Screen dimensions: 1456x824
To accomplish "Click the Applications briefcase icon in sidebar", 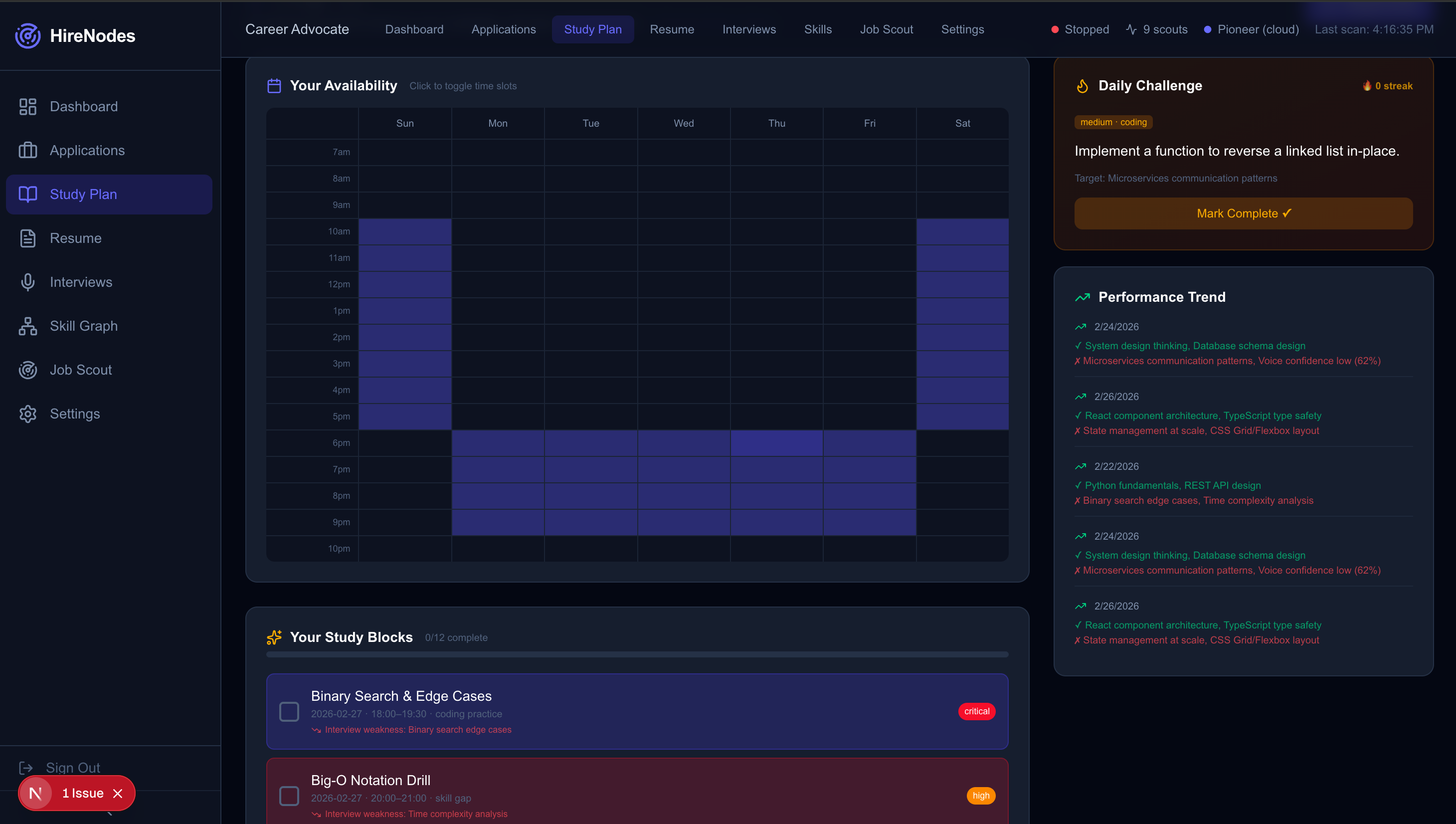I will pos(28,151).
